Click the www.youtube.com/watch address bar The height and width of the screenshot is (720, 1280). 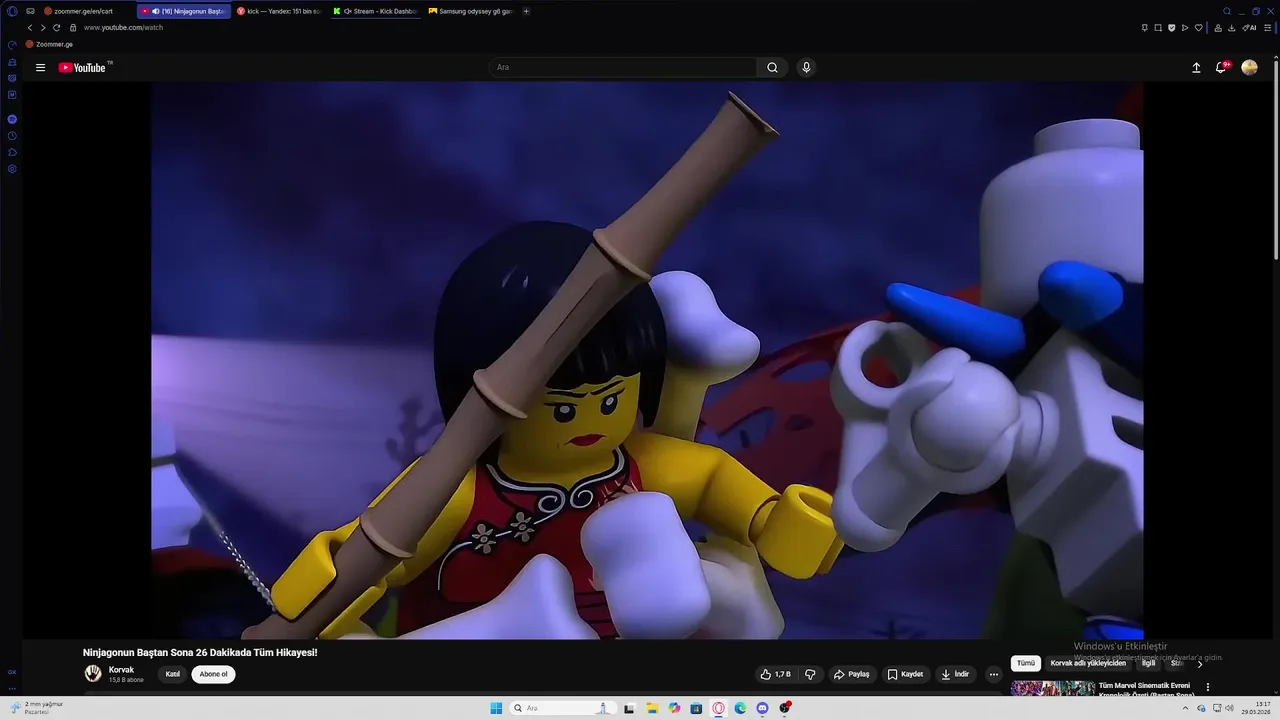[123, 28]
